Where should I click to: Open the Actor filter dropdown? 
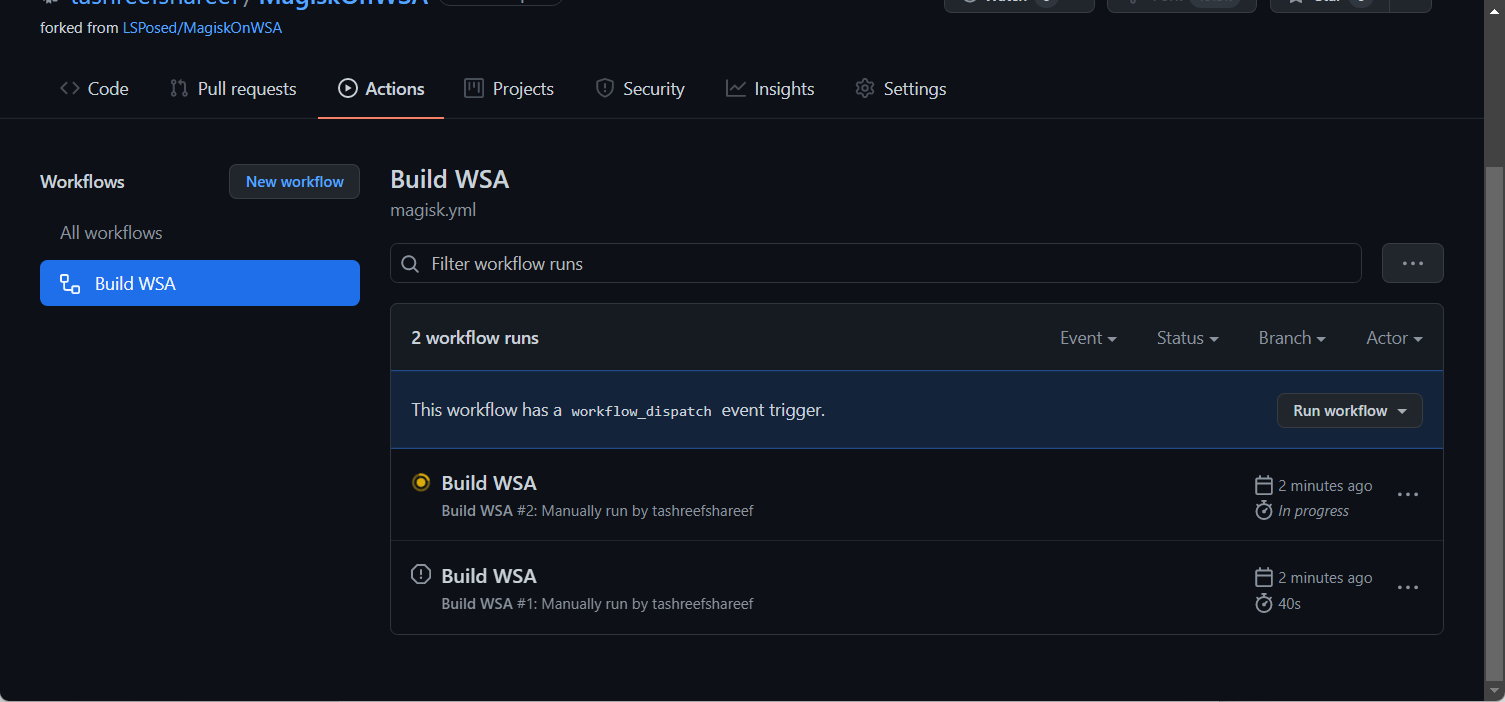(1394, 338)
